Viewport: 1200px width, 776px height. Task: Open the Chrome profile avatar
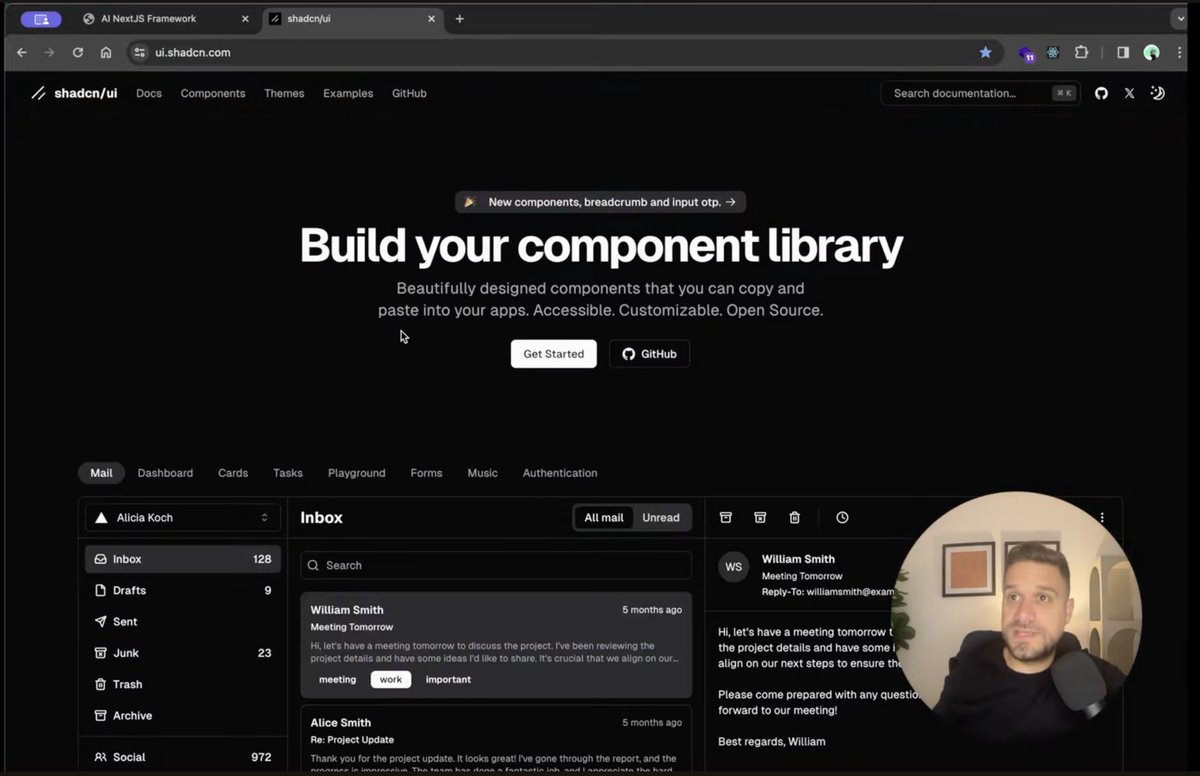point(1152,52)
